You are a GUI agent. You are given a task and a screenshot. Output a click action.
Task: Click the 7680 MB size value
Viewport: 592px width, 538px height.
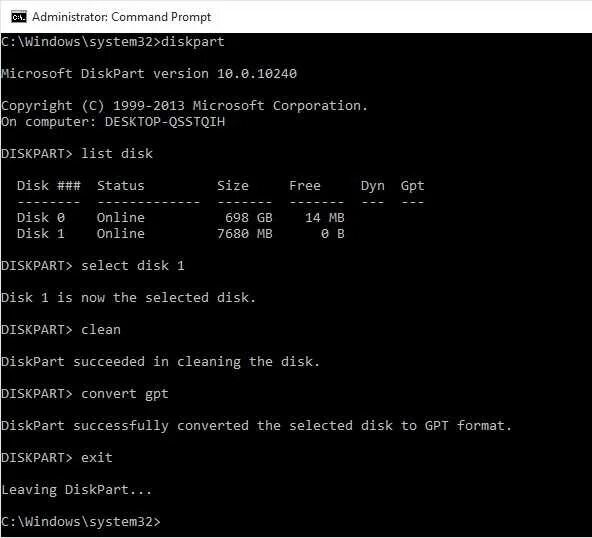[x=245, y=233]
